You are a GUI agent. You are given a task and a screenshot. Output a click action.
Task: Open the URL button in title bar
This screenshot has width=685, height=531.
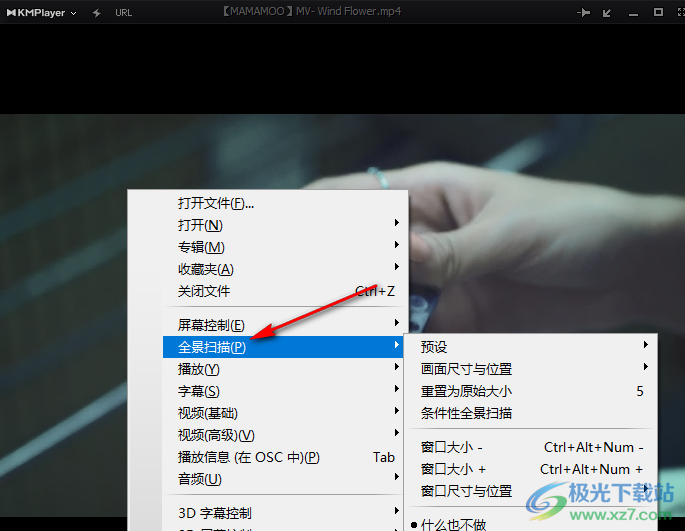123,13
